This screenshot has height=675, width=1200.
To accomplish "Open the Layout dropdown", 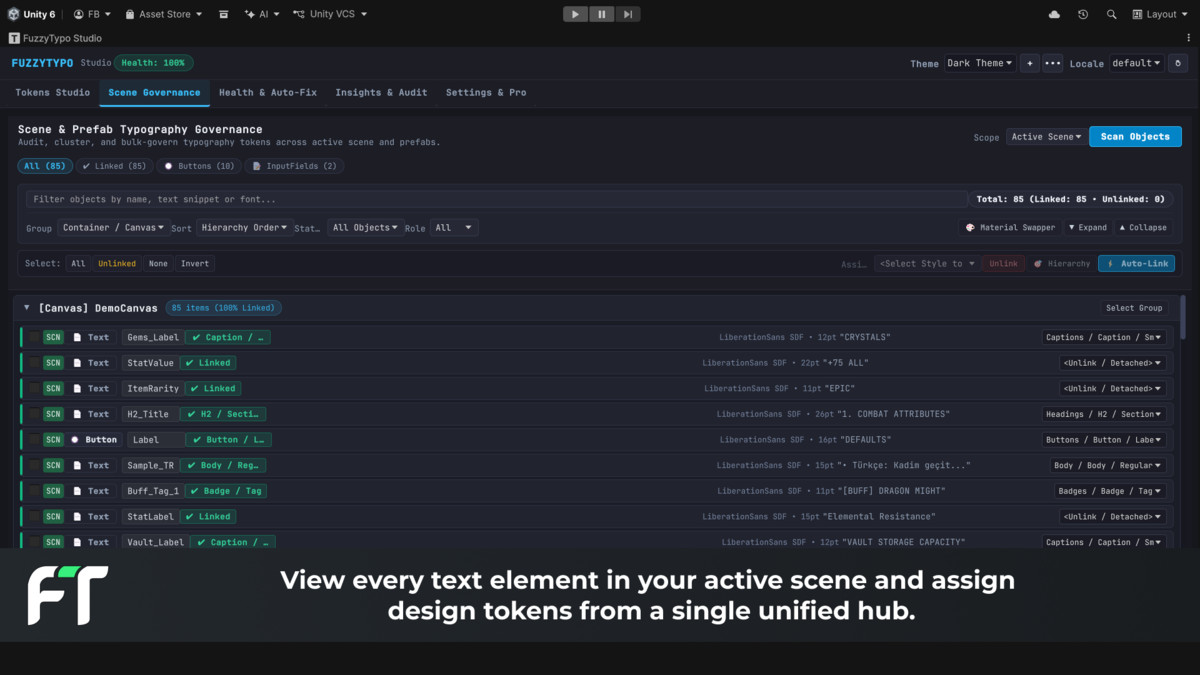I will click(1160, 14).
